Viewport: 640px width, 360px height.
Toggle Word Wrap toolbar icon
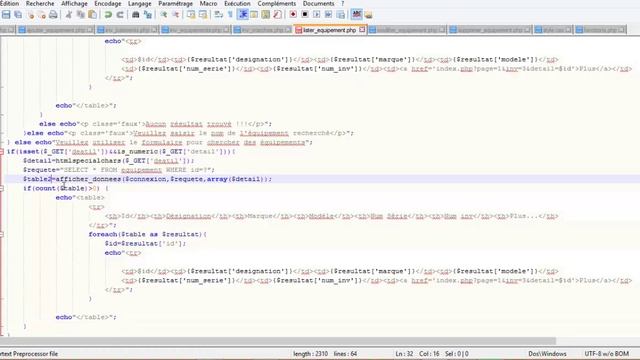(x=218, y=15)
